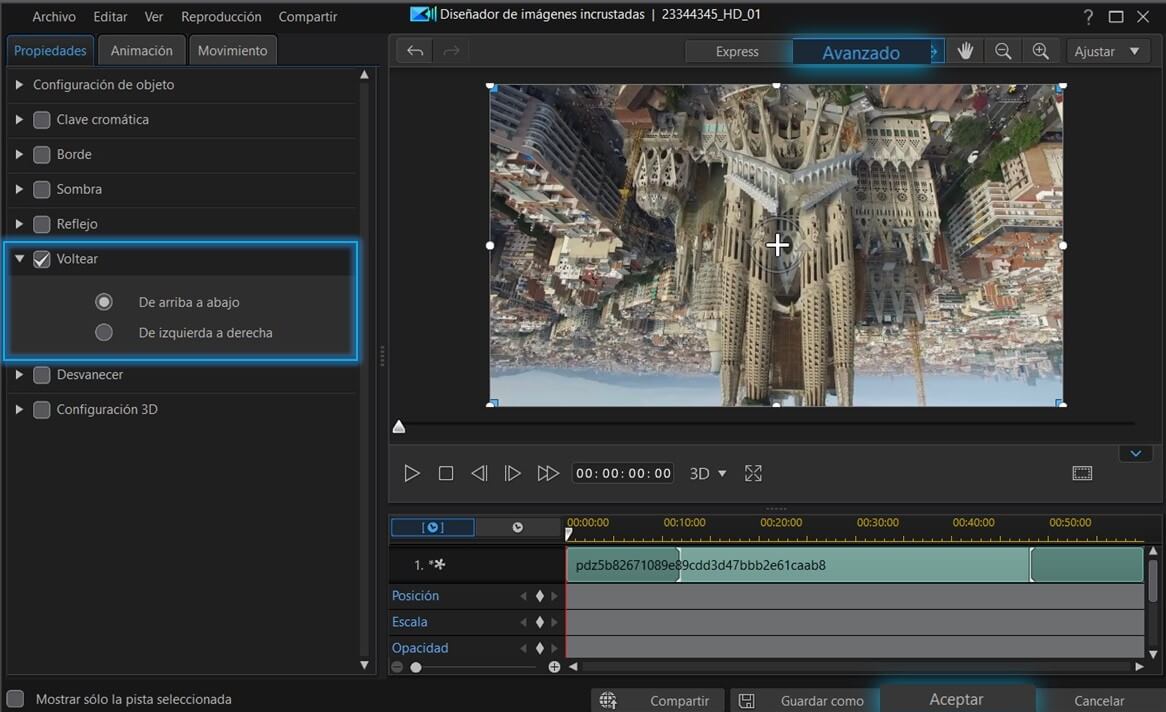This screenshot has height=712, width=1166.
Task: Open the 3D mode dropdown
Action: pyautogui.click(x=708, y=473)
